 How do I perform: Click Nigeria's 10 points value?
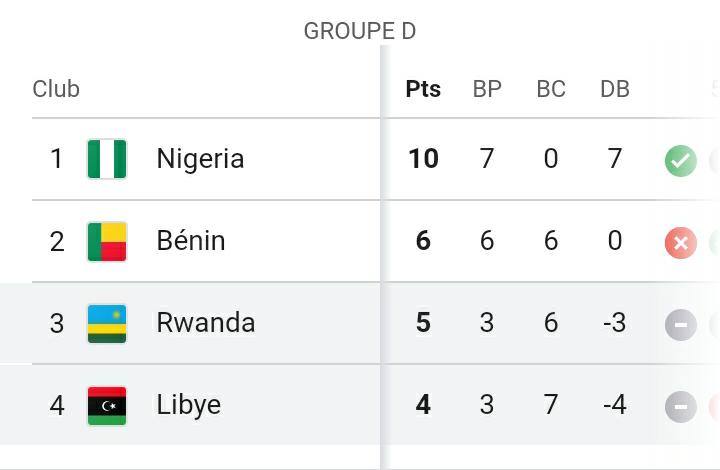[x=423, y=159]
